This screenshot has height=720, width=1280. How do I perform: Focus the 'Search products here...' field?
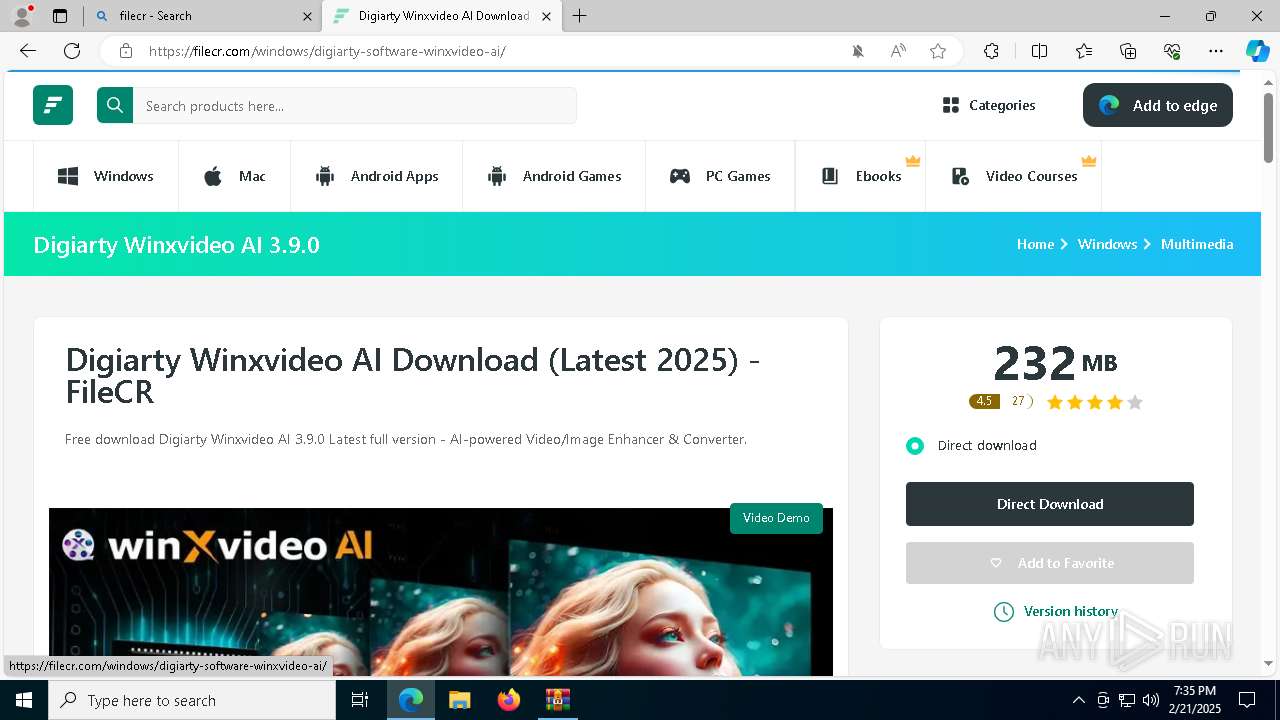click(x=355, y=106)
